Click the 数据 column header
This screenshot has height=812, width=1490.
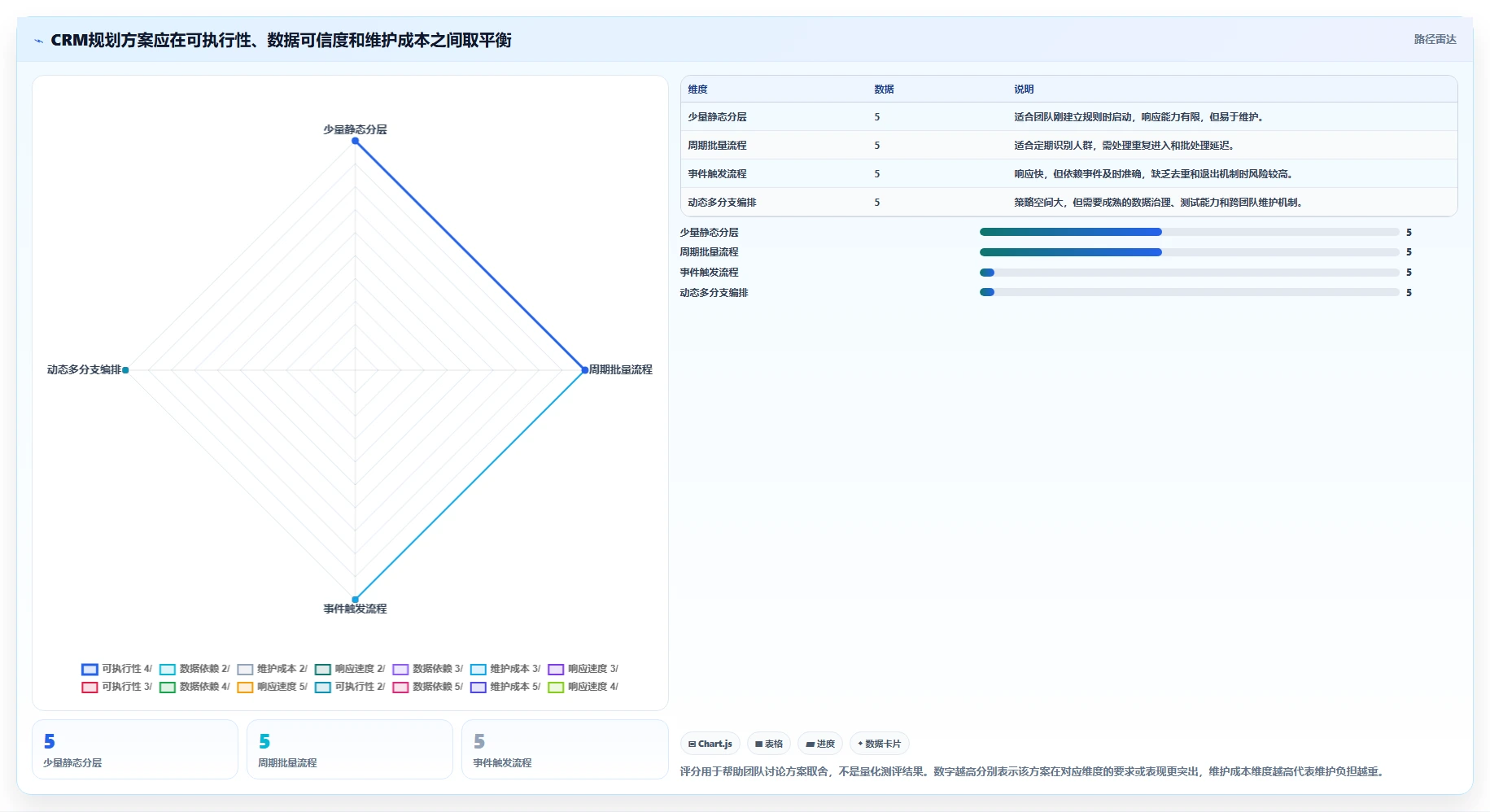(885, 89)
